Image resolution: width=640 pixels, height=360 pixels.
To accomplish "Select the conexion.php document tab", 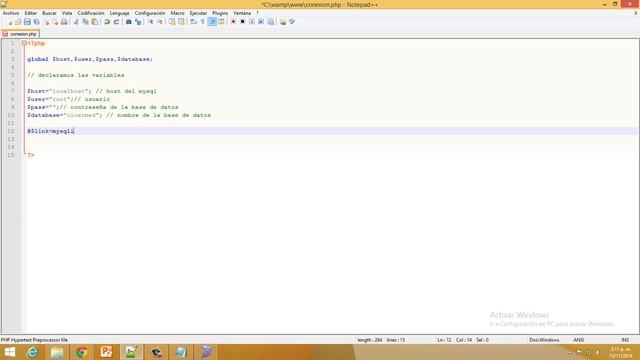I will coord(20,34).
